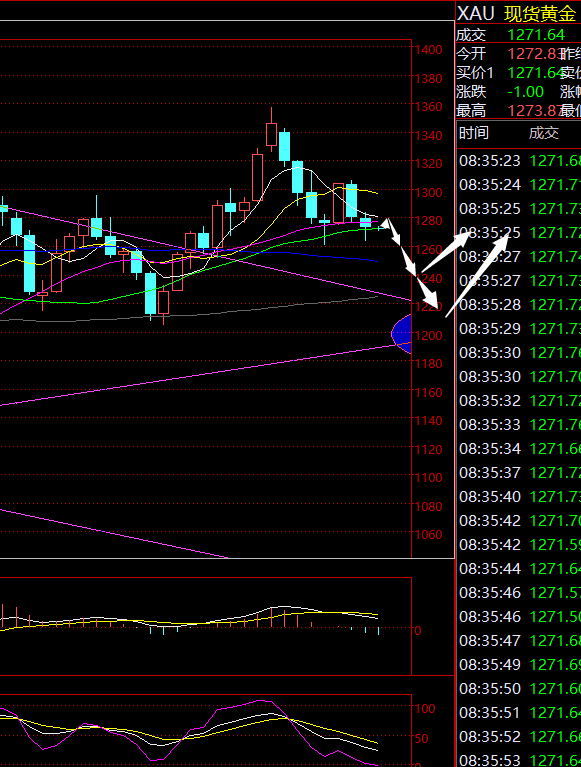Click the 100 level label in oscillator panel
581x767 pixels.
(425, 708)
